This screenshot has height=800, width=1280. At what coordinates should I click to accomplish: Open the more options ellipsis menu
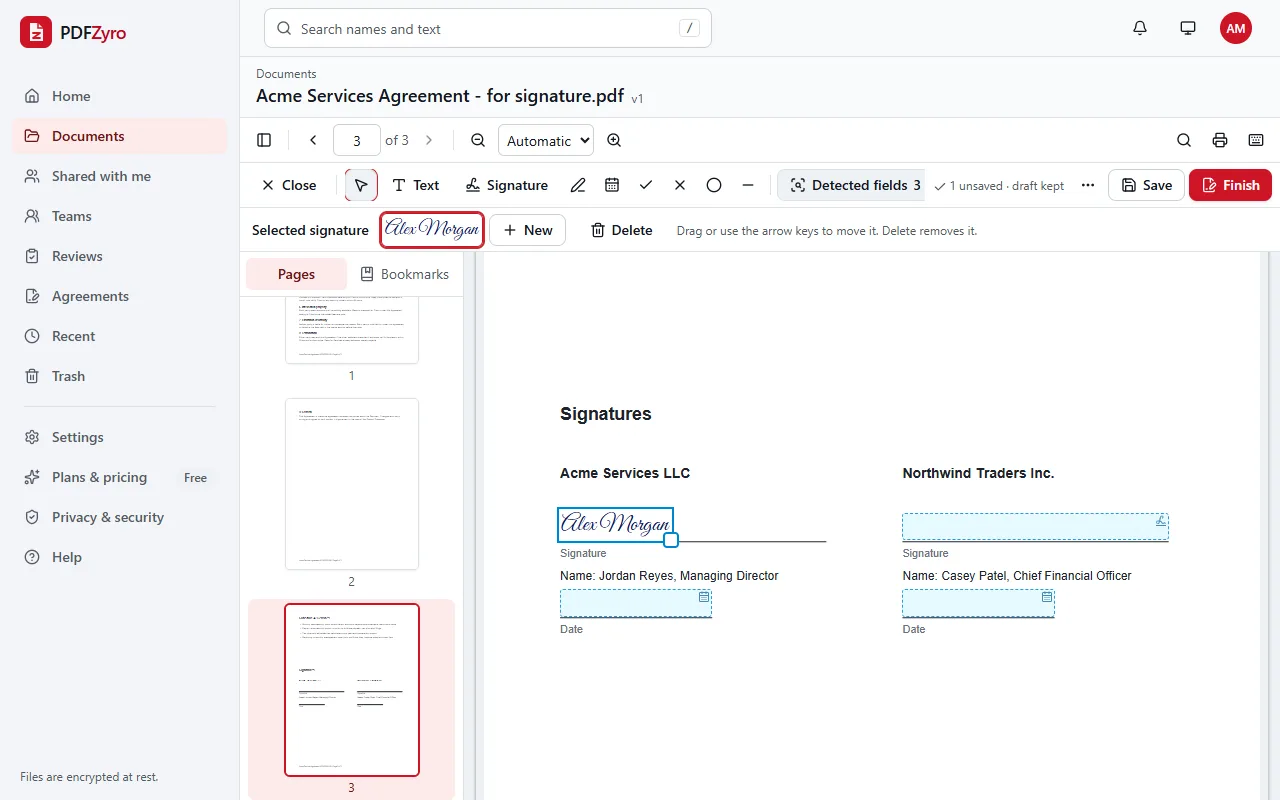coord(1088,185)
